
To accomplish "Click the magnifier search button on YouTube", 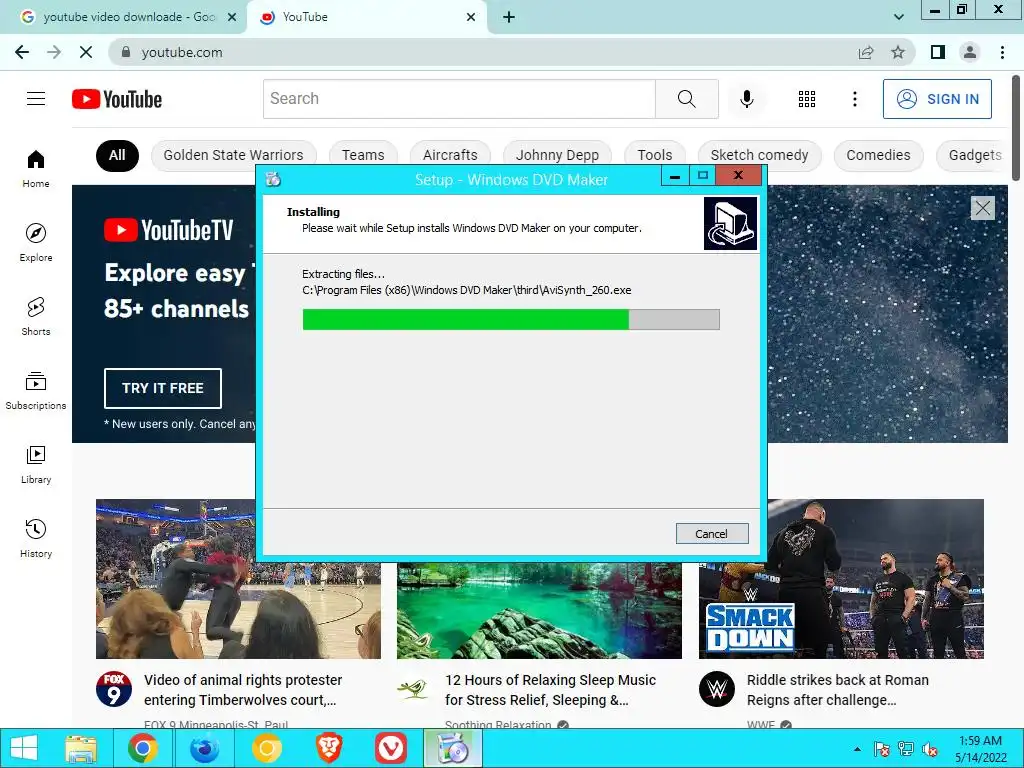I will (686, 99).
